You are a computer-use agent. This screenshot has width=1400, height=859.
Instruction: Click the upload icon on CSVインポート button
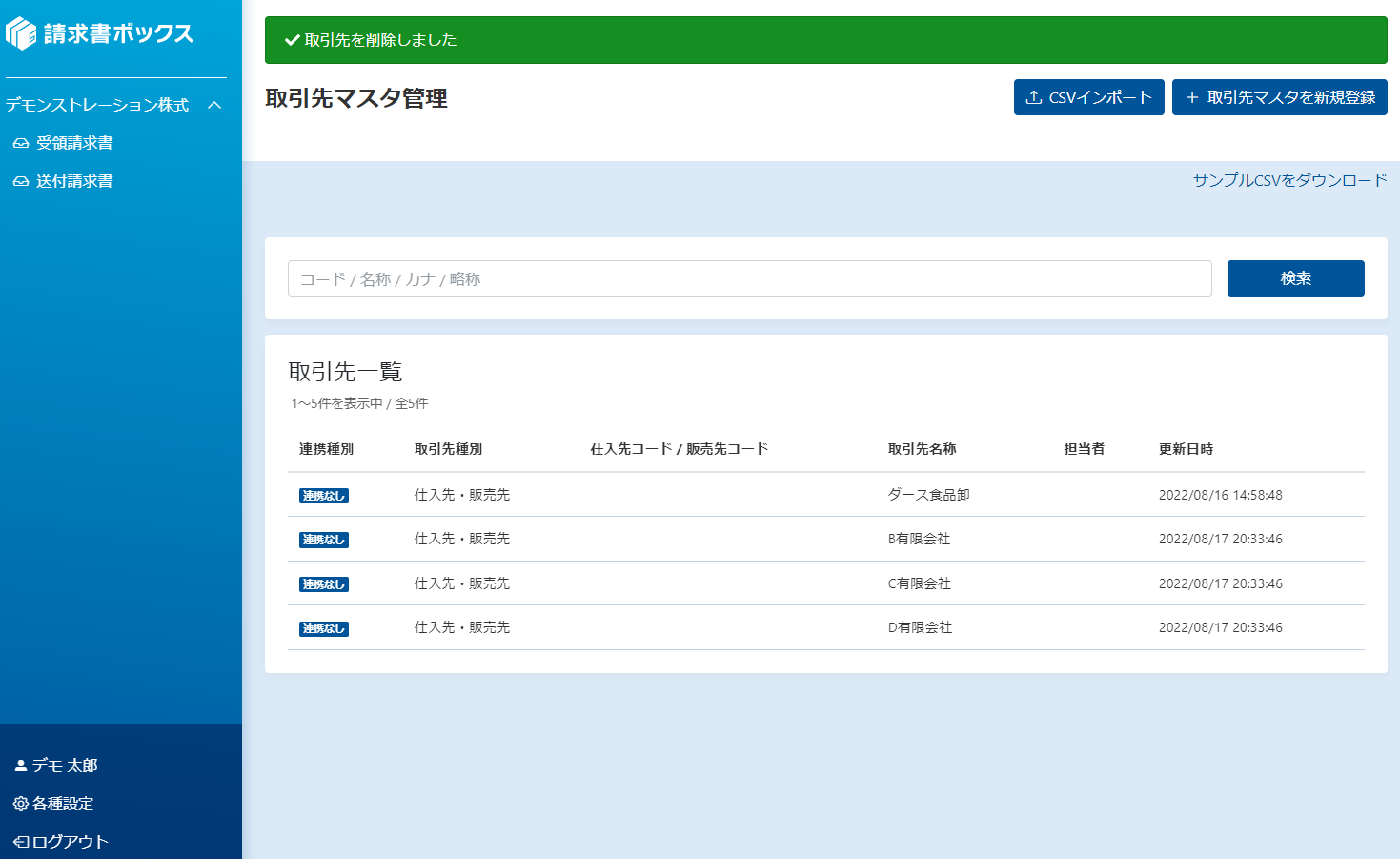coord(1034,97)
